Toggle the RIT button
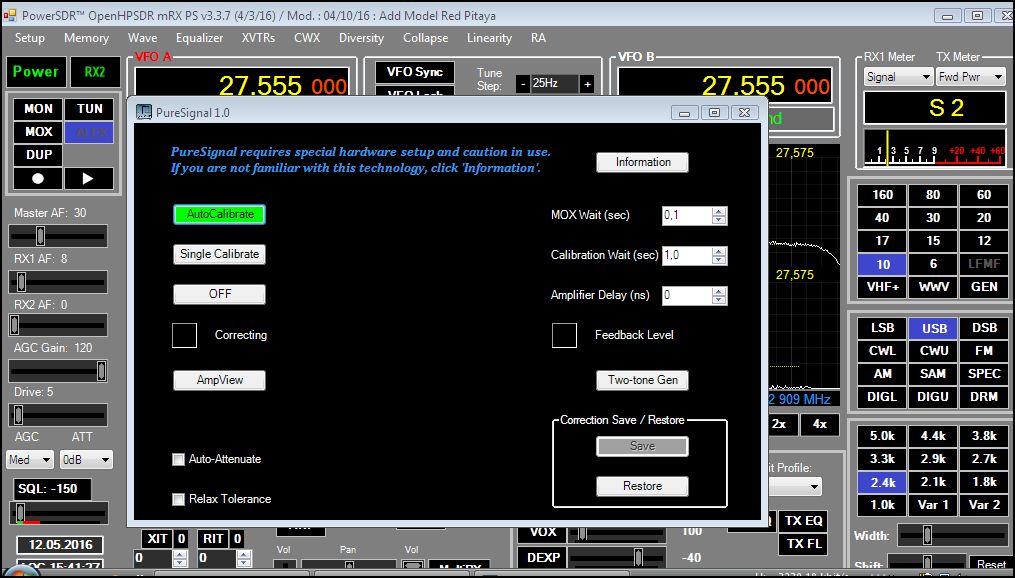 [213, 539]
